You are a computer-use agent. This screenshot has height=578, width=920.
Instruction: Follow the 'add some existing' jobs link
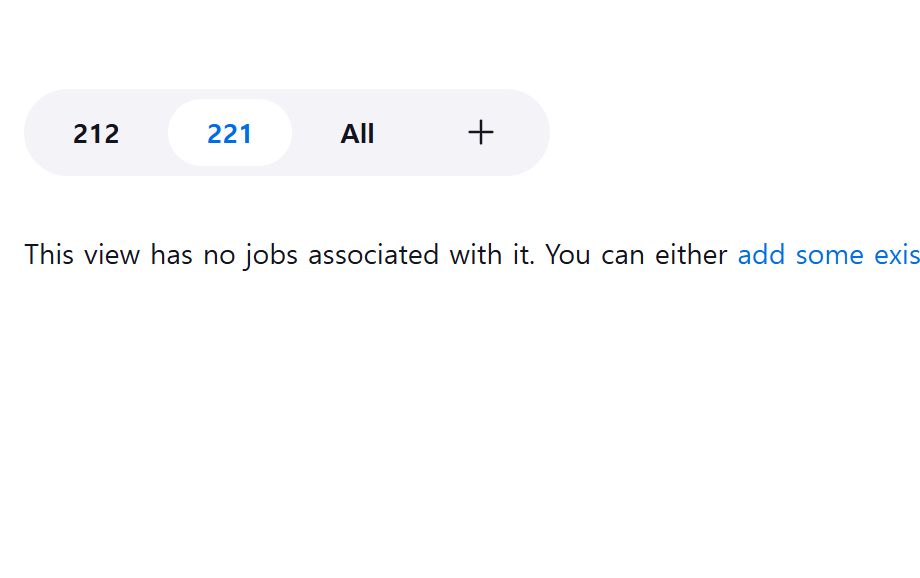828,255
